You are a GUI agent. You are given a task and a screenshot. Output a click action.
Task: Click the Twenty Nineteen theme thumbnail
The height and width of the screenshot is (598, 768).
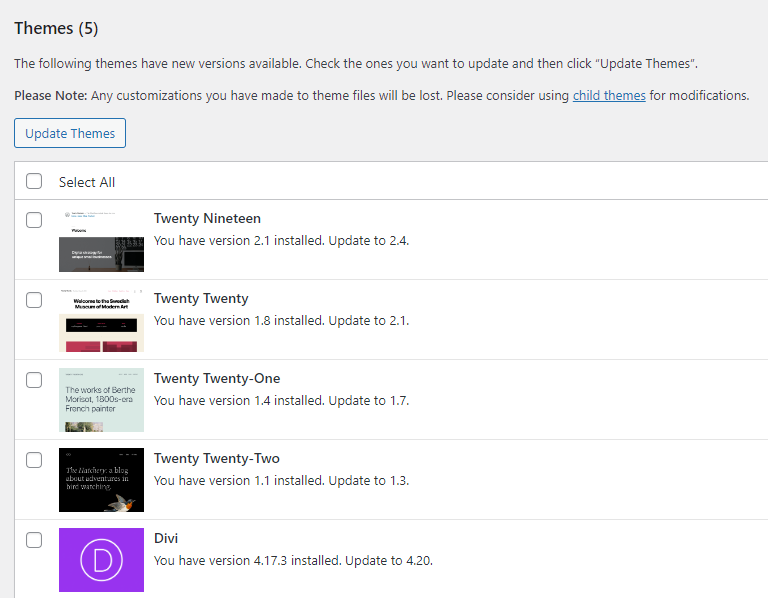pyautogui.click(x=101, y=240)
